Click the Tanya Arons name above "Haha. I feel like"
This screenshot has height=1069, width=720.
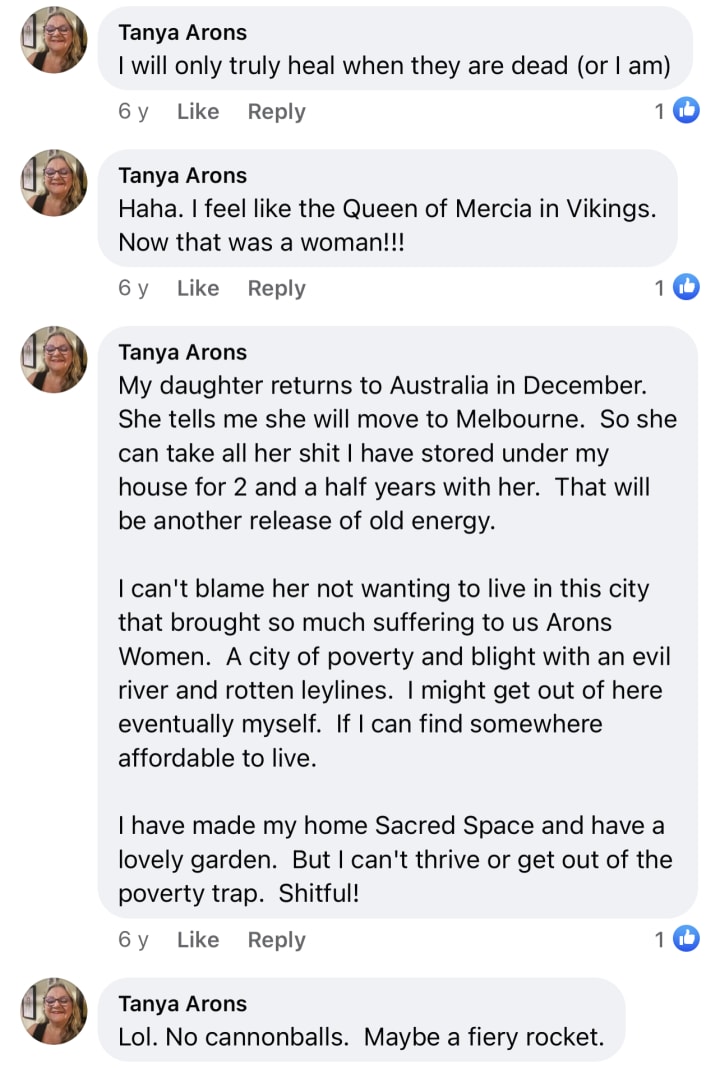point(182,176)
